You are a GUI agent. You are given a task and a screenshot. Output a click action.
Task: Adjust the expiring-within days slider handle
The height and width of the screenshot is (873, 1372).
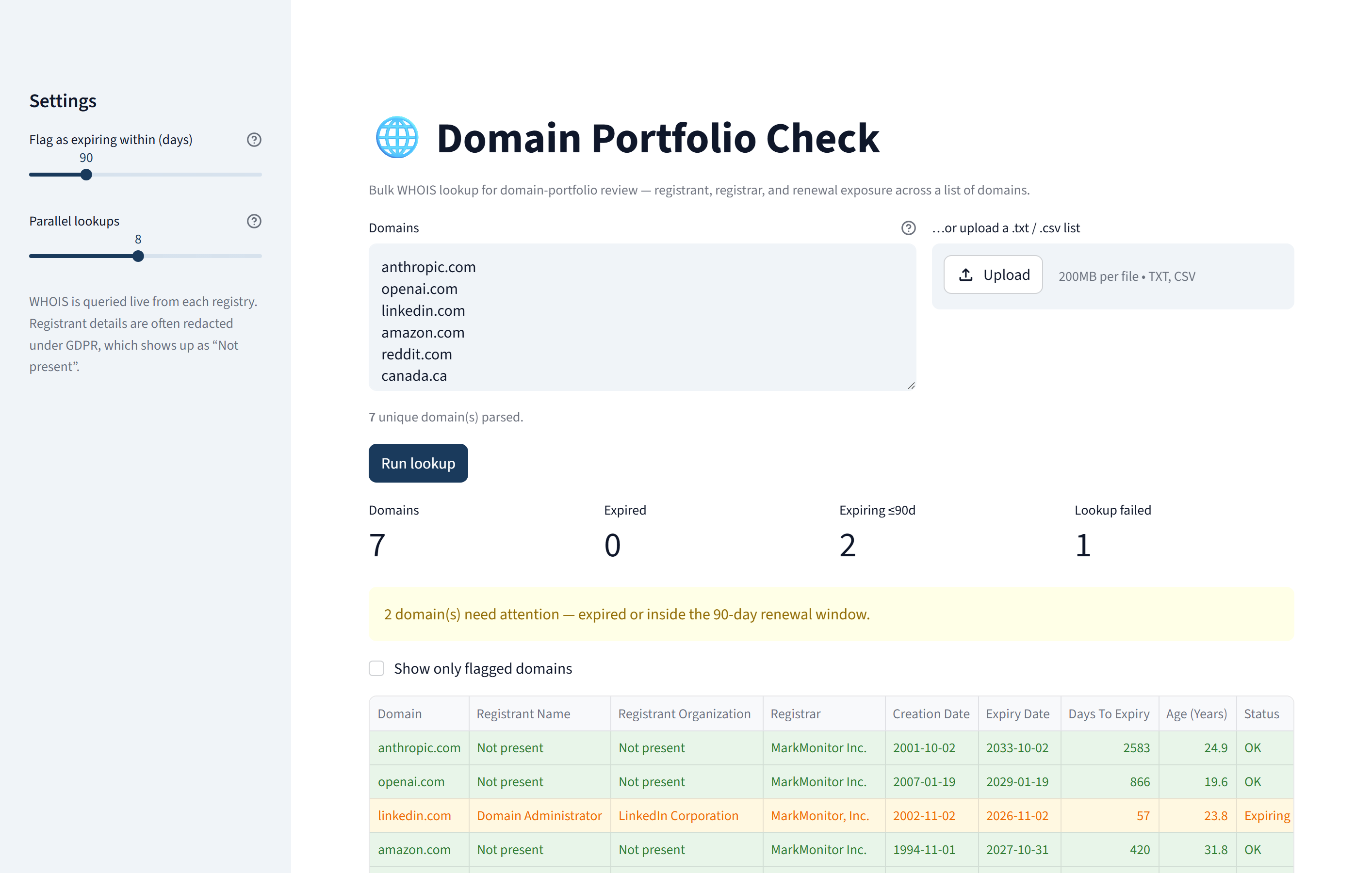pos(86,174)
